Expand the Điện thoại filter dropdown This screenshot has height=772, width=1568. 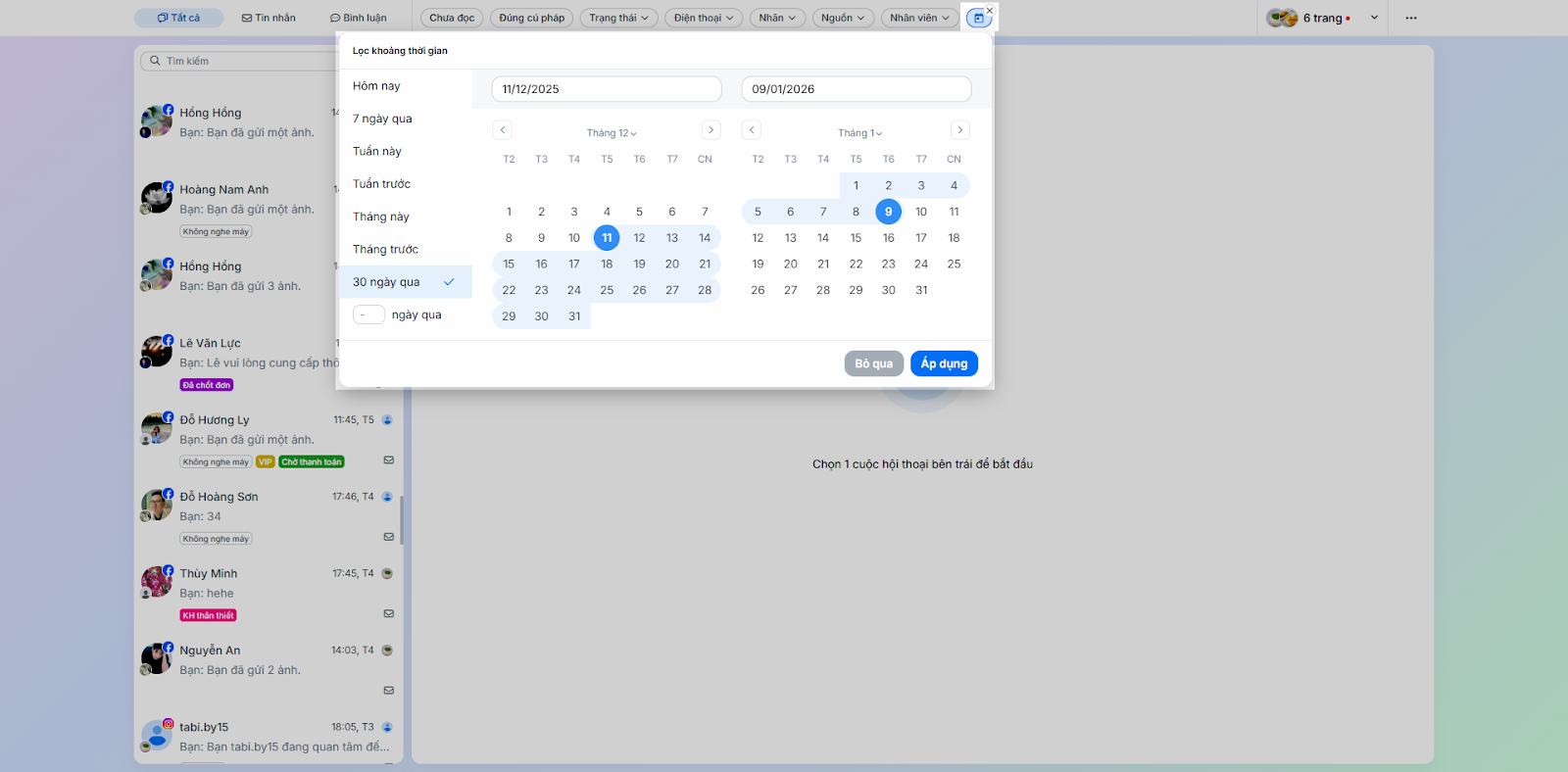[704, 18]
